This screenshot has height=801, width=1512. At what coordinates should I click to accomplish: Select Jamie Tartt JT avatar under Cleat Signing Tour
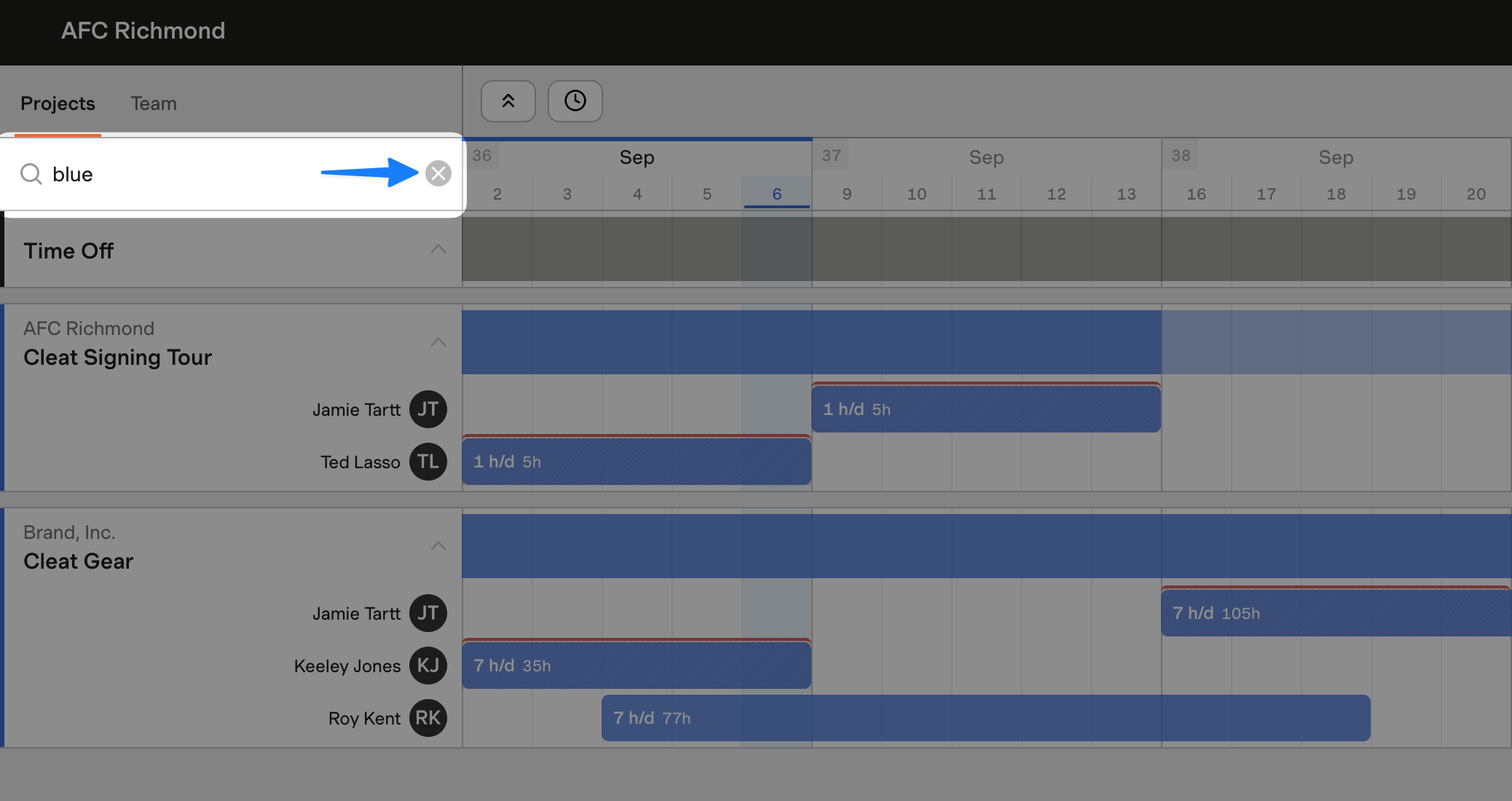[x=428, y=409]
